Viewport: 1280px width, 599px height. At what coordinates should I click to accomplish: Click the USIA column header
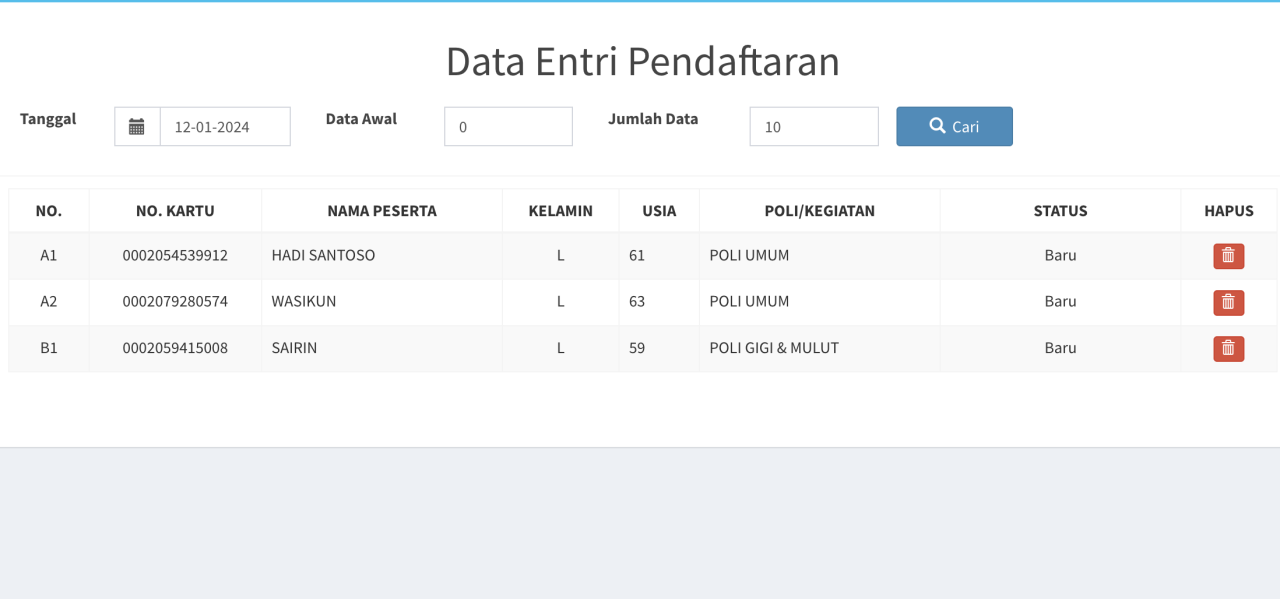659,211
